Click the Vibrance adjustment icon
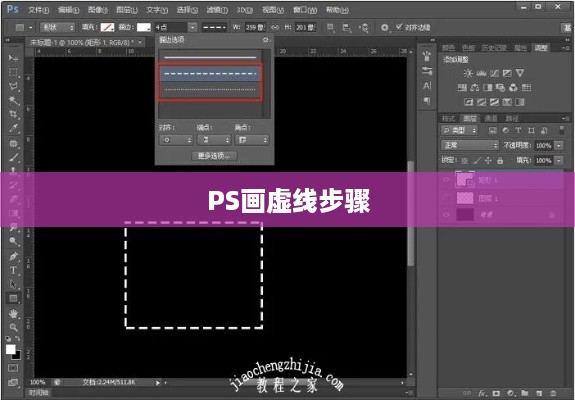Image resolution: width=575 pixels, height=400 pixels. pos(520,73)
